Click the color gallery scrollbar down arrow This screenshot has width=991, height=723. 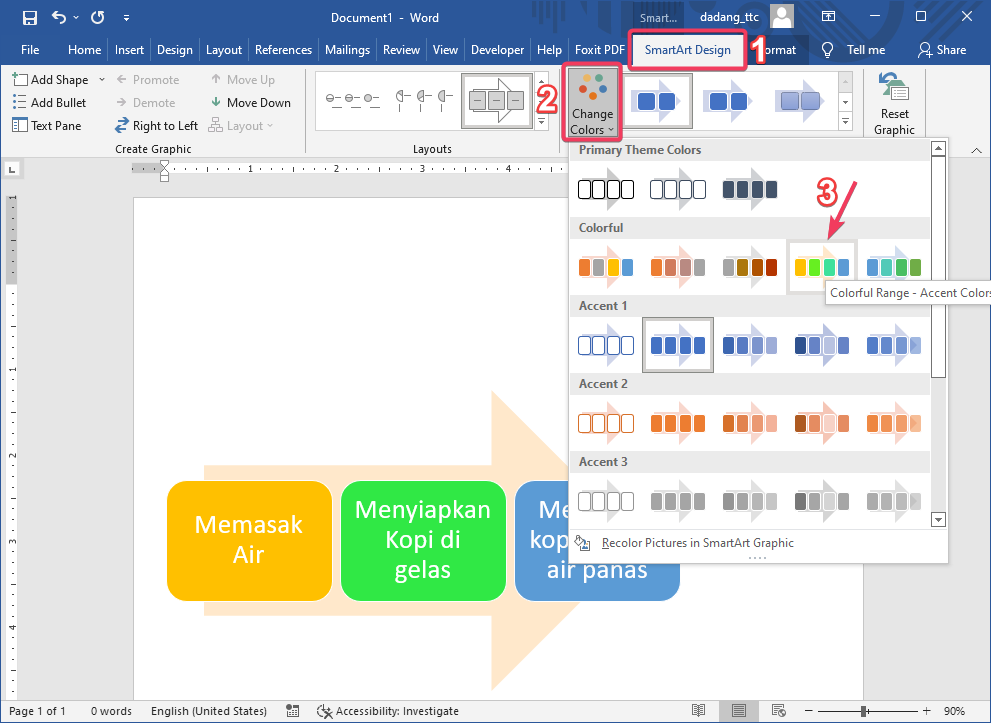[x=937, y=519]
